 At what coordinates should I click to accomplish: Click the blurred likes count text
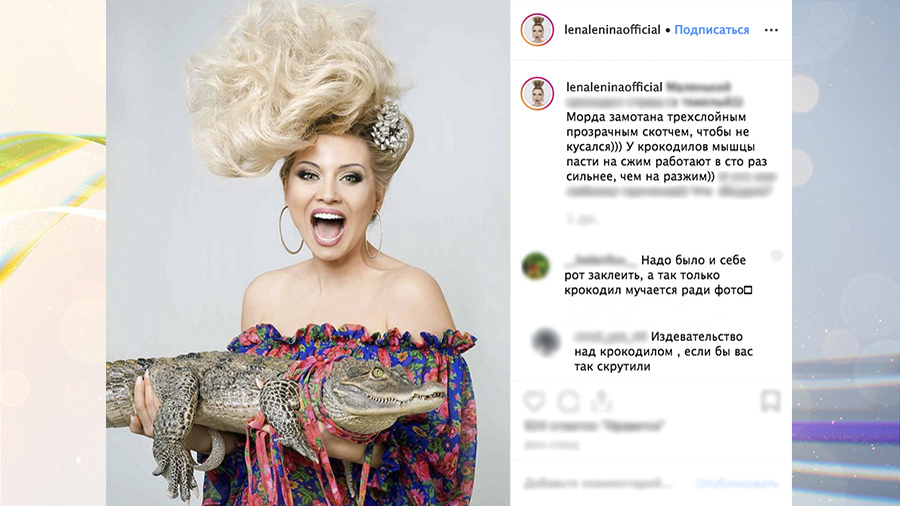(594, 426)
